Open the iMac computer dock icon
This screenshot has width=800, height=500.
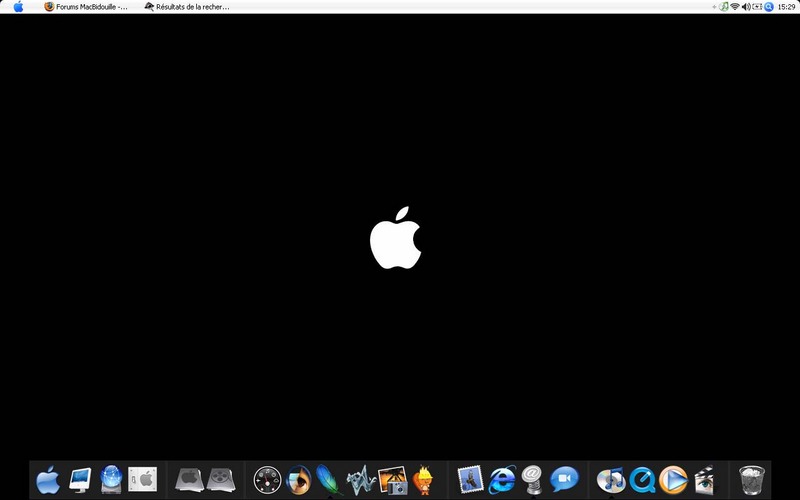(x=80, y=480)
